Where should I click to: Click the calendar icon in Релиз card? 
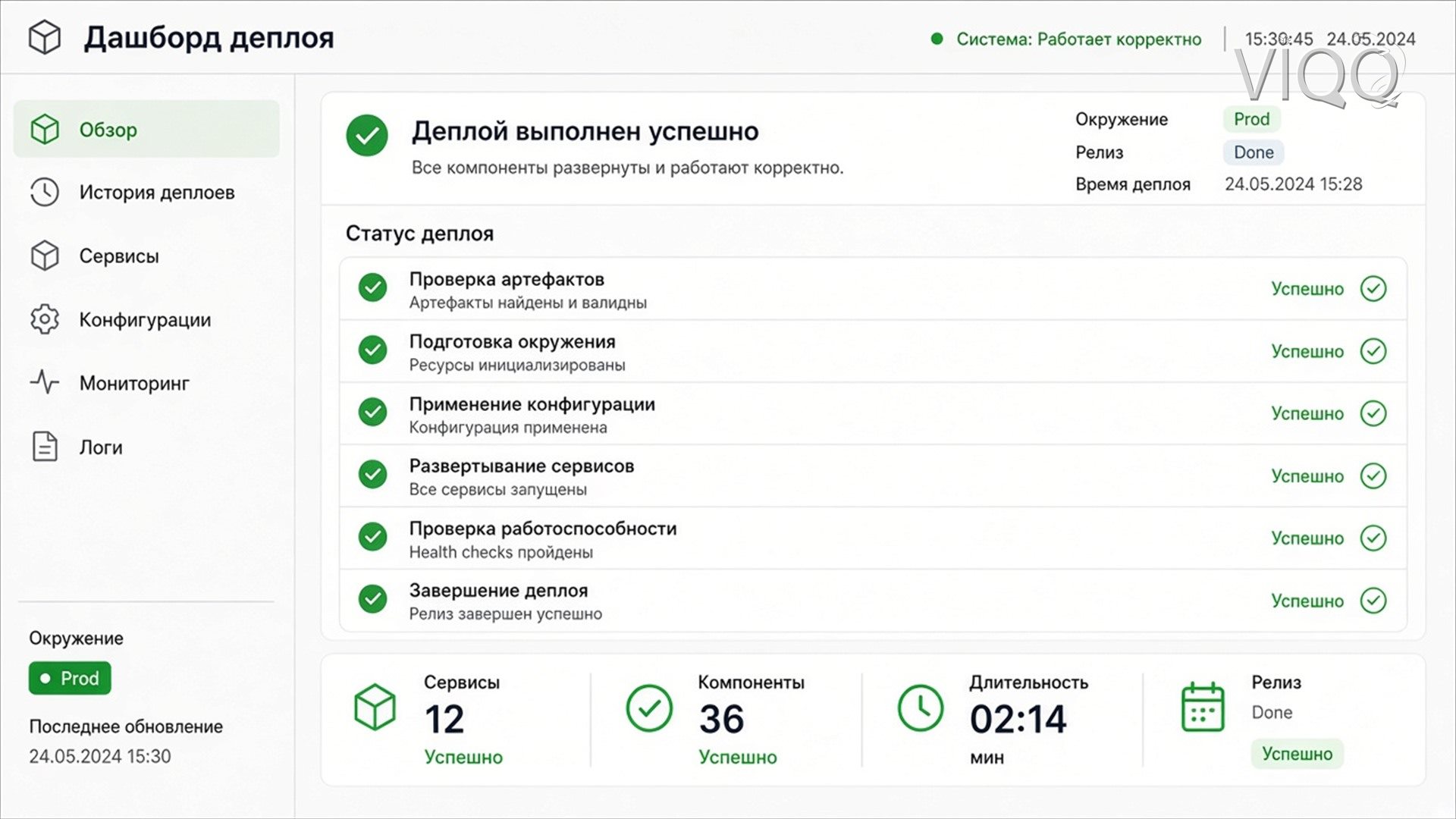coord(1203,707)
